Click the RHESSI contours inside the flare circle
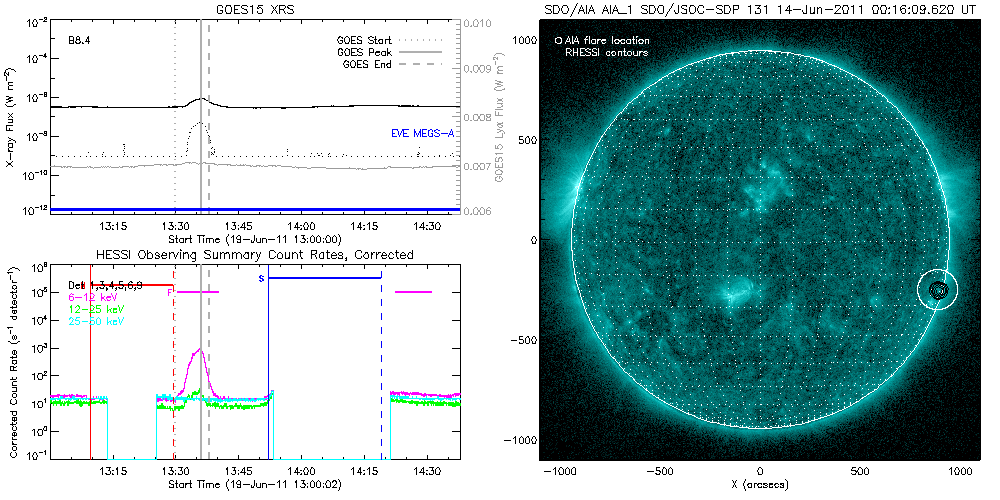This screenshot has width=1000, height=500. click(x=938, y=290)
